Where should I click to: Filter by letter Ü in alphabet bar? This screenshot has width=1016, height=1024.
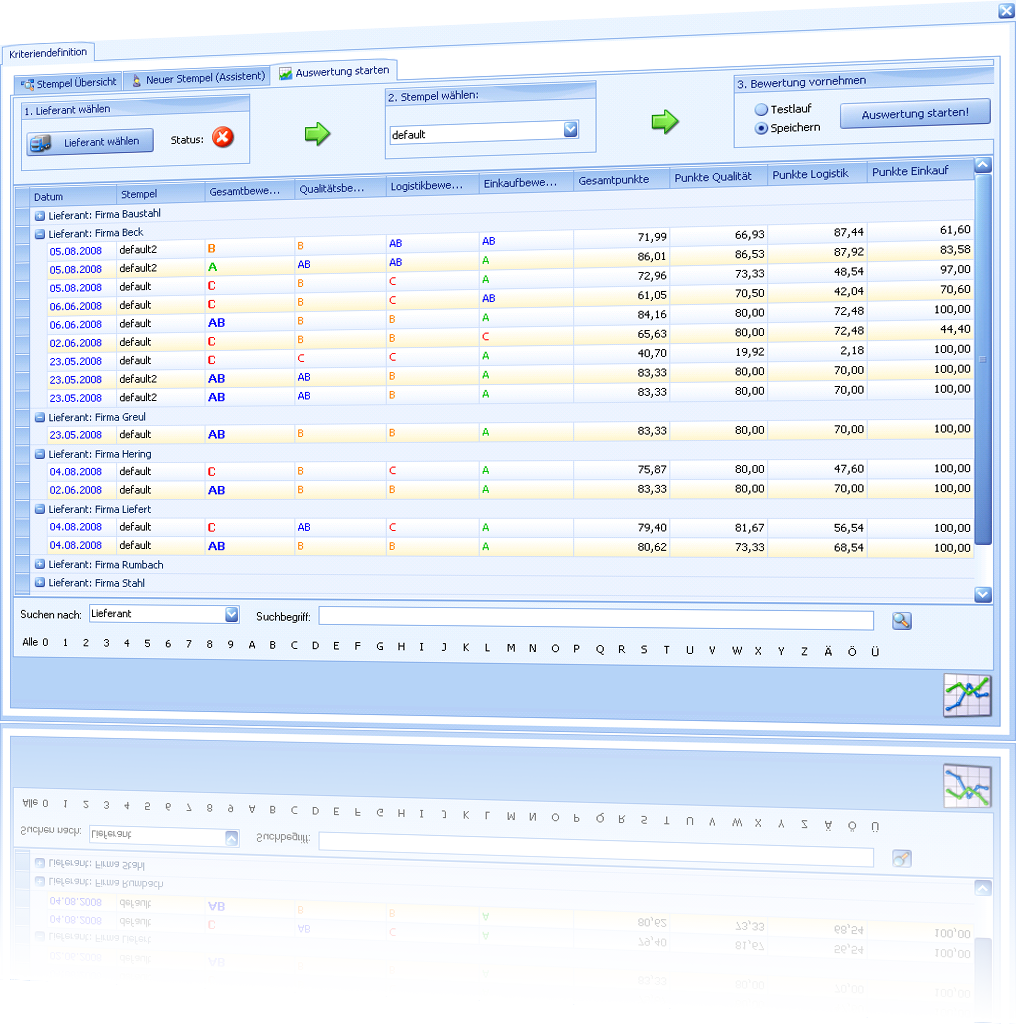[875, 651]
